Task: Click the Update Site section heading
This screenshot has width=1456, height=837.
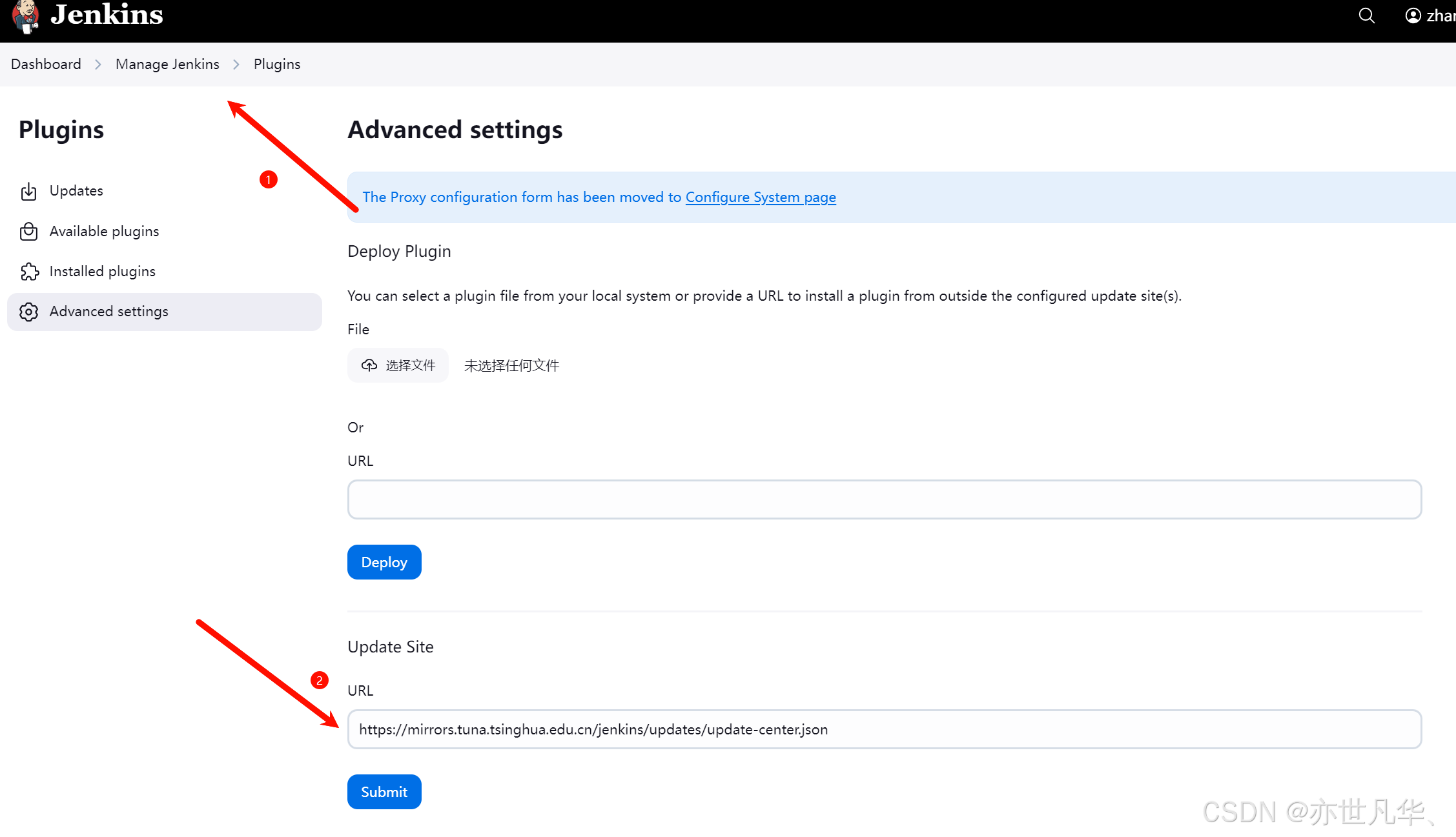Action: pyautogui.click(x=391, y=647)
